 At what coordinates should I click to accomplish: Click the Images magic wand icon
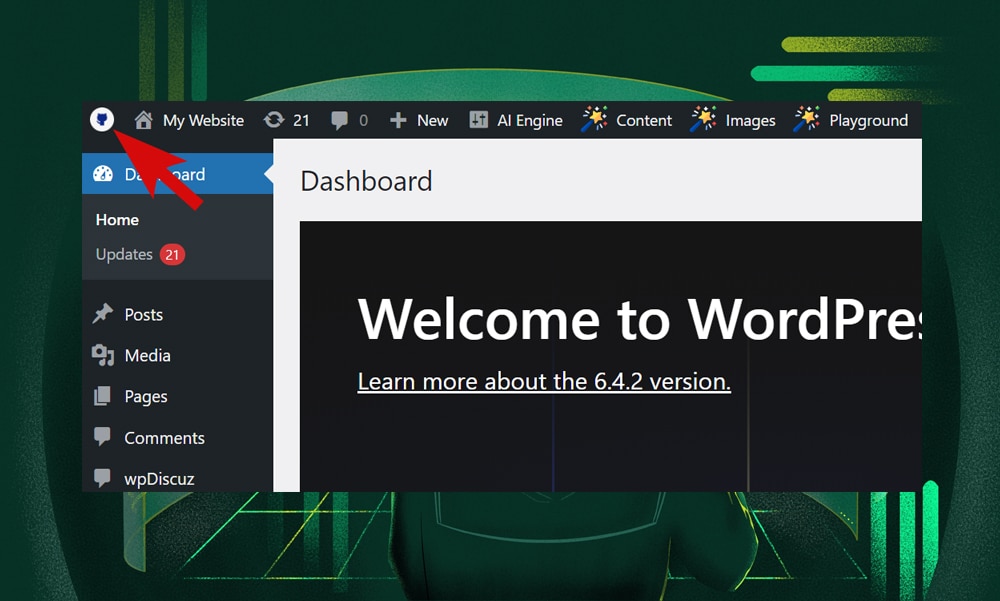click(703, 120)
